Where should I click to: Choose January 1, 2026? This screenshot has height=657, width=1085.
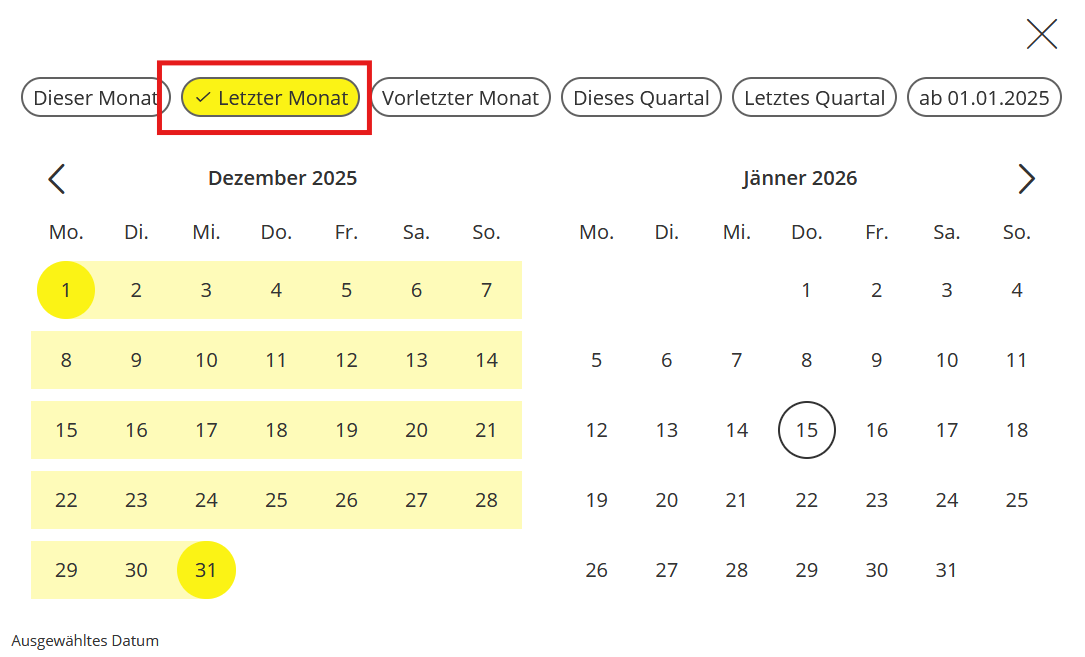click(807, 291)
